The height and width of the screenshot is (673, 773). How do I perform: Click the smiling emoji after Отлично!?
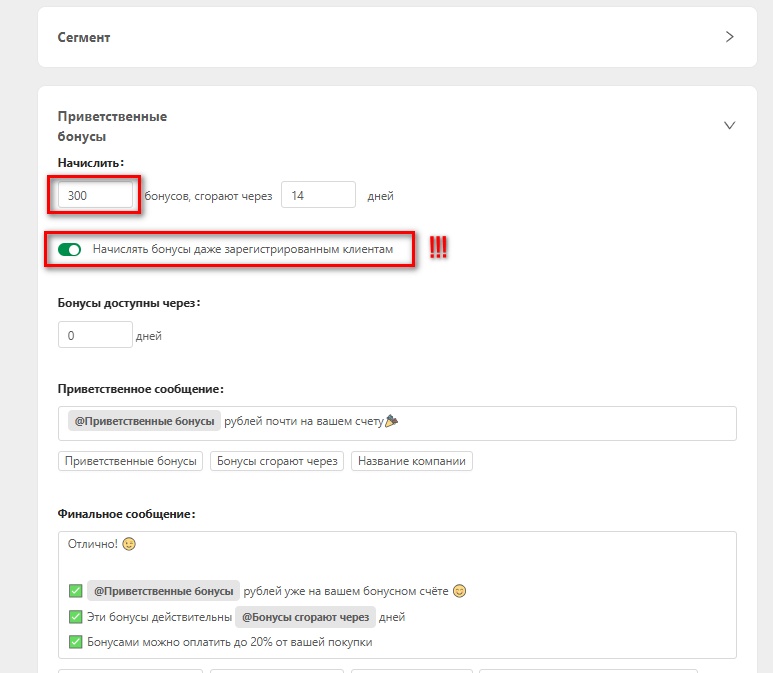pos(129,544)
